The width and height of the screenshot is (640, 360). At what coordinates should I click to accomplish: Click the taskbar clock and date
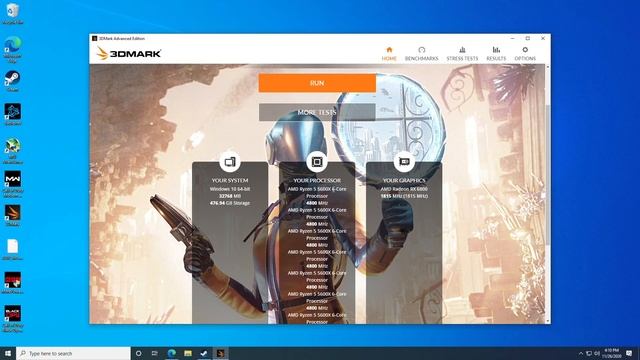(x=611, y=353)
